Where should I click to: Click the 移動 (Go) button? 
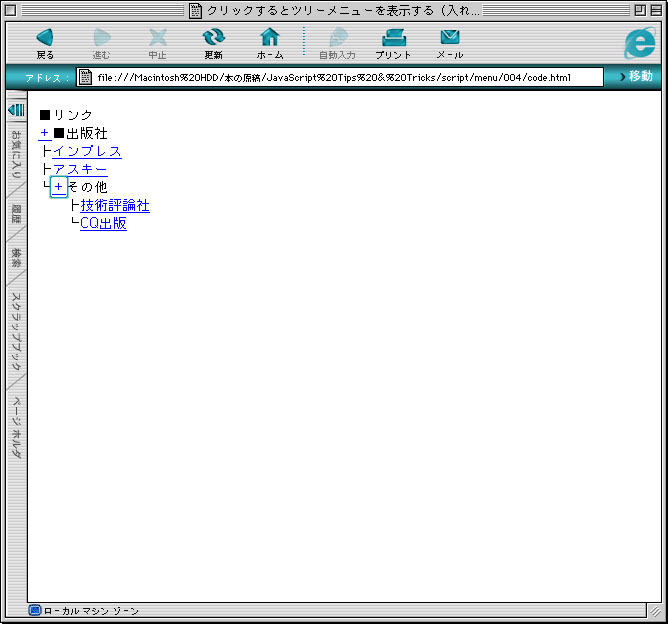[x=636, y=76]
